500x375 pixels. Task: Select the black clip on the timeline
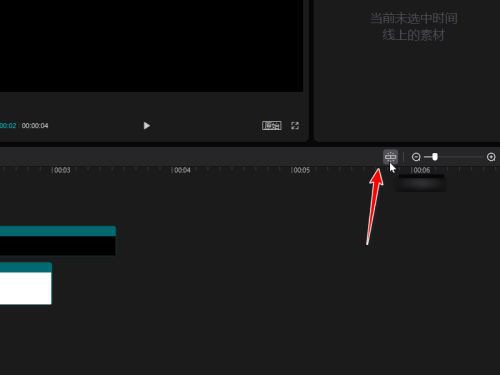[58, 241]
